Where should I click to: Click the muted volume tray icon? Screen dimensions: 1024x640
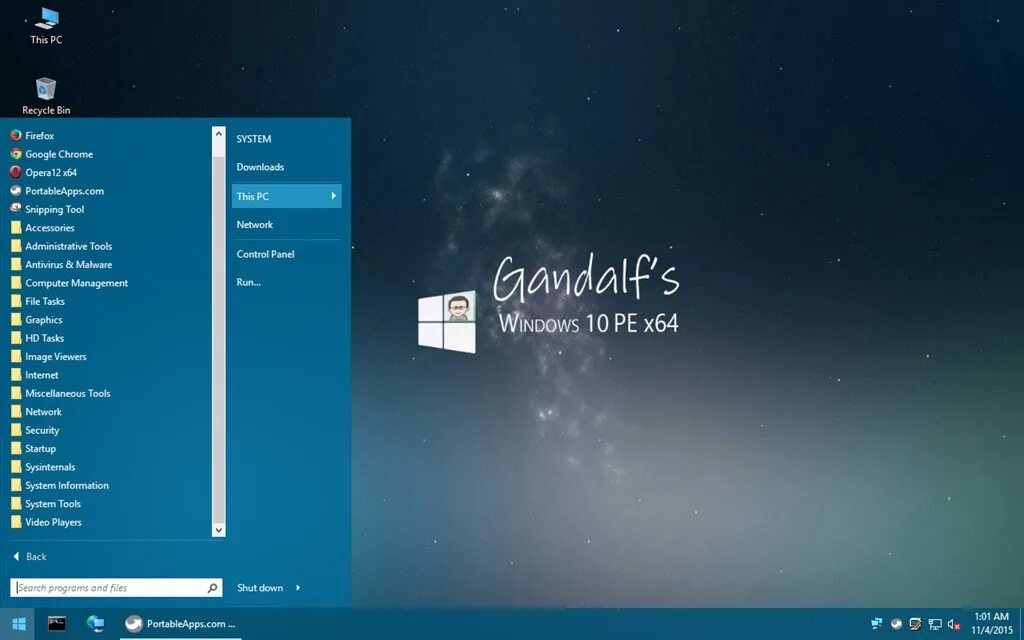coord(953,624)
